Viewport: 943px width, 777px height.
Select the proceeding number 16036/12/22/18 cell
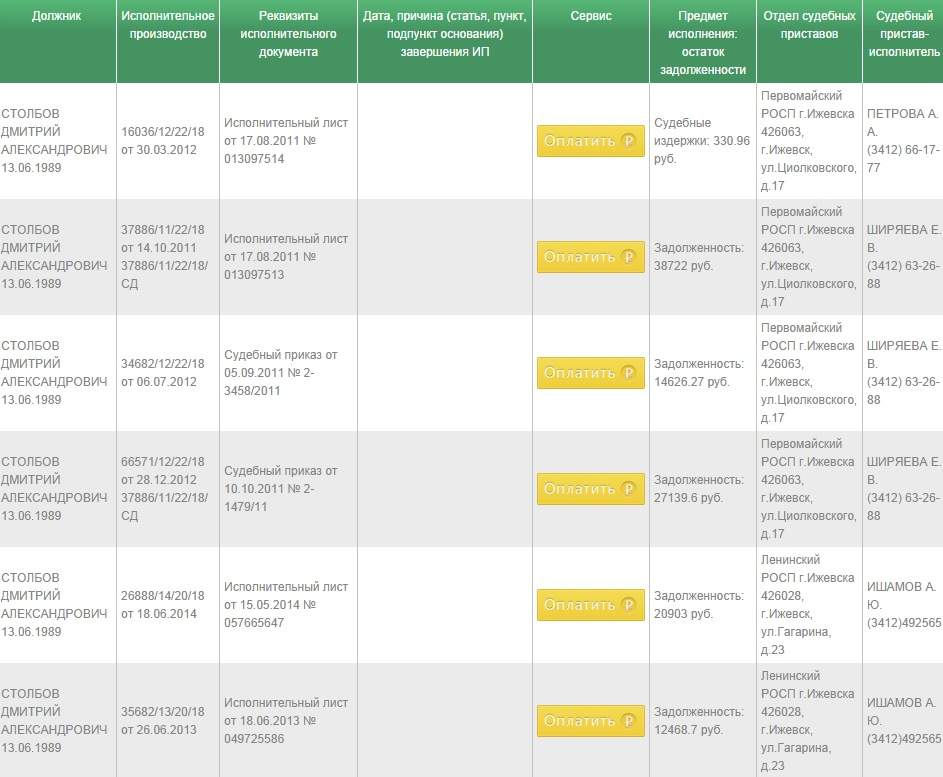[x=163, y=141]
